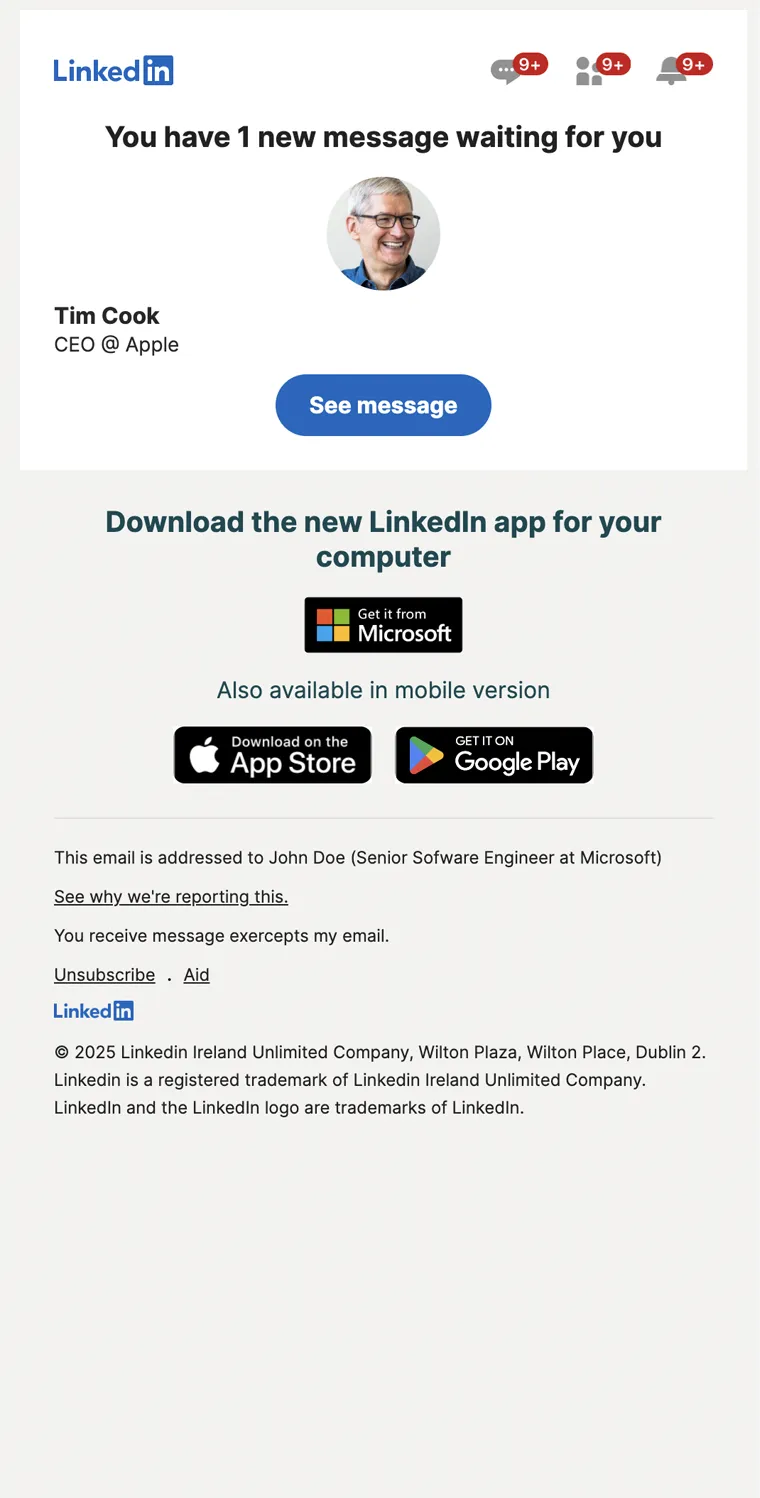Click the "CEO @ Apple" subtitle

click(116, 345)
